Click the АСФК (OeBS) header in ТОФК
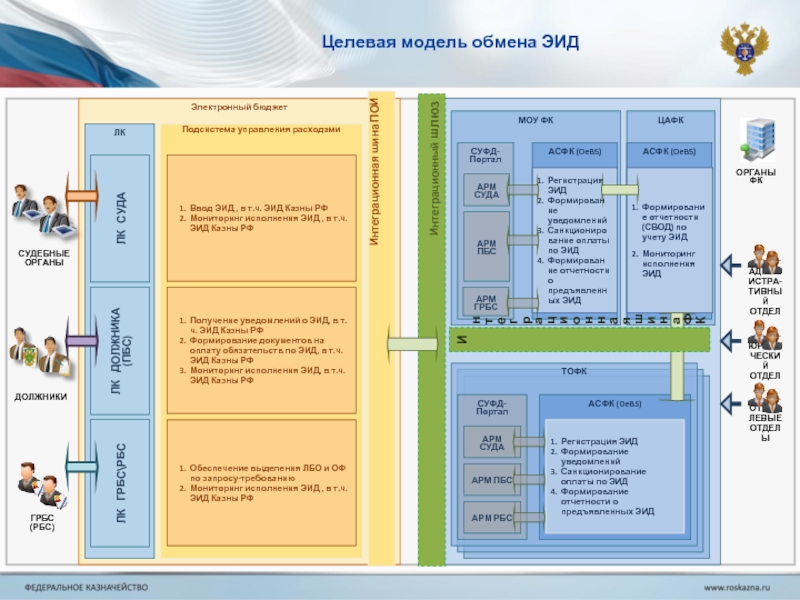The width and height of the screenshot is (800, 600). (x=615, y=404)
